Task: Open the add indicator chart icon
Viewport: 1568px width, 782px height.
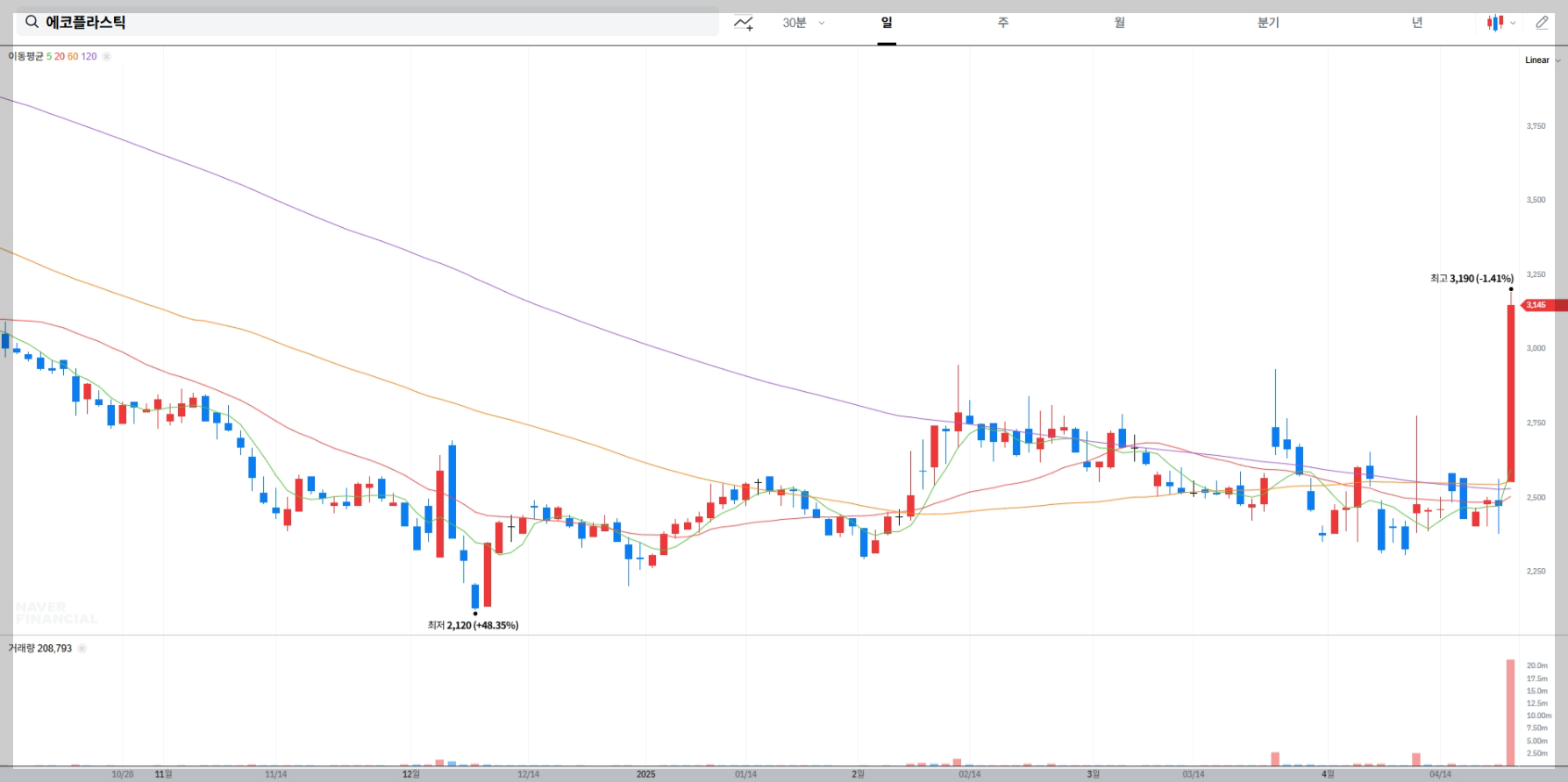Action: pyautogui.click(x=744, y=23)
